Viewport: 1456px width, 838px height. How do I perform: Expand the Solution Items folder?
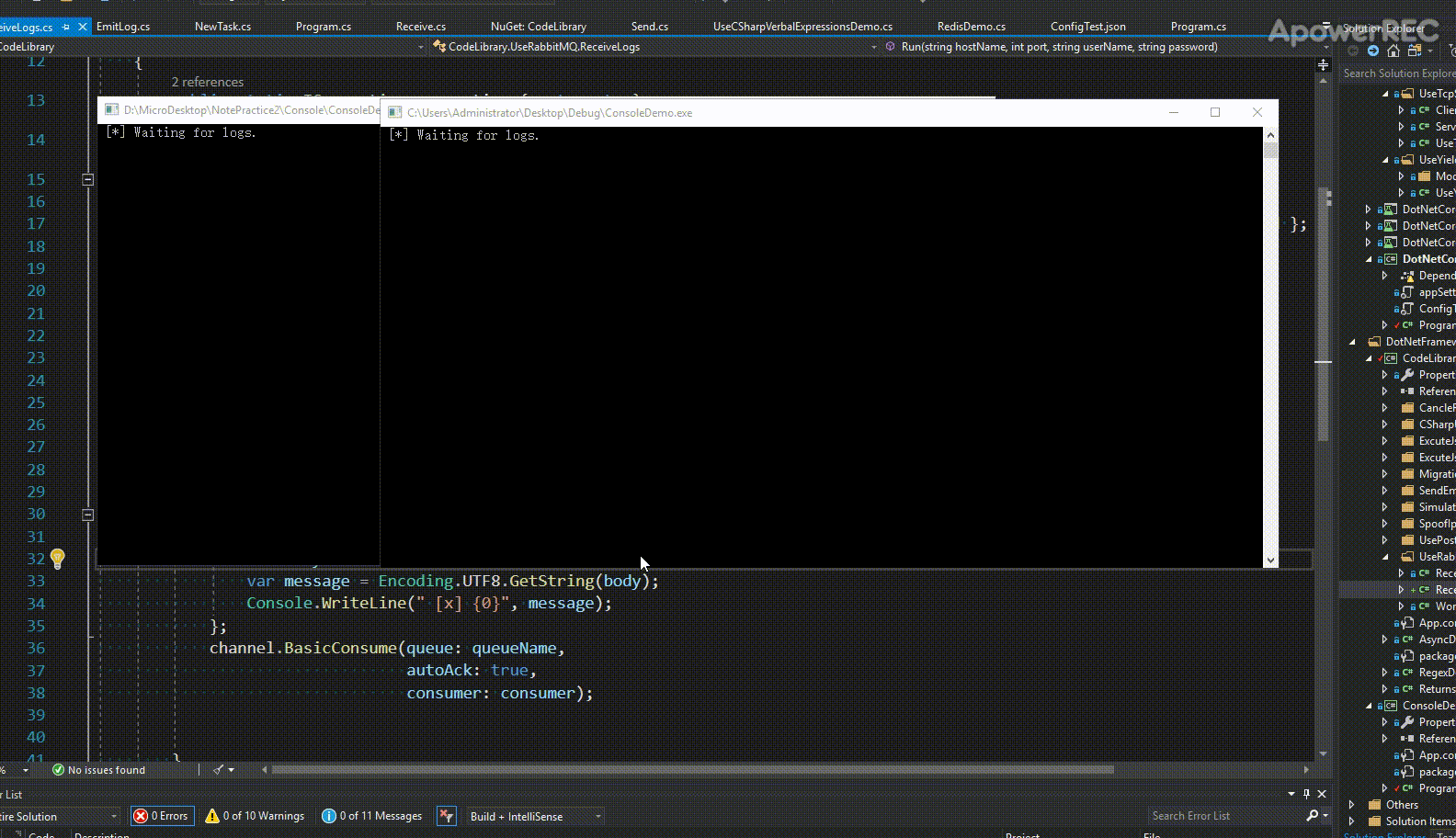point(1352,821)
